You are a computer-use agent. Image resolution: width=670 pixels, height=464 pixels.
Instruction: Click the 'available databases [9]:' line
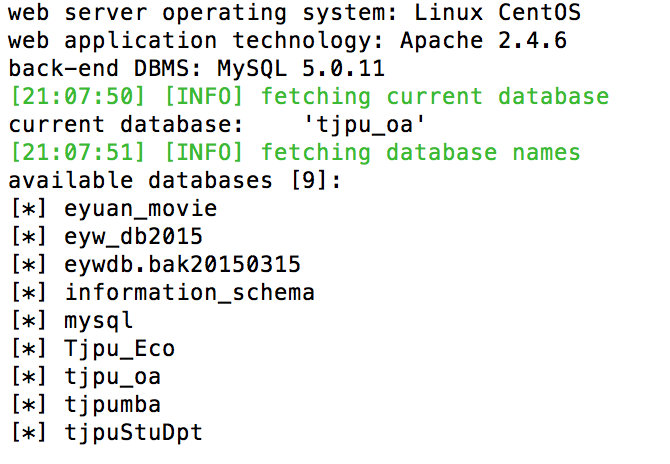click(x=175, y=180)
